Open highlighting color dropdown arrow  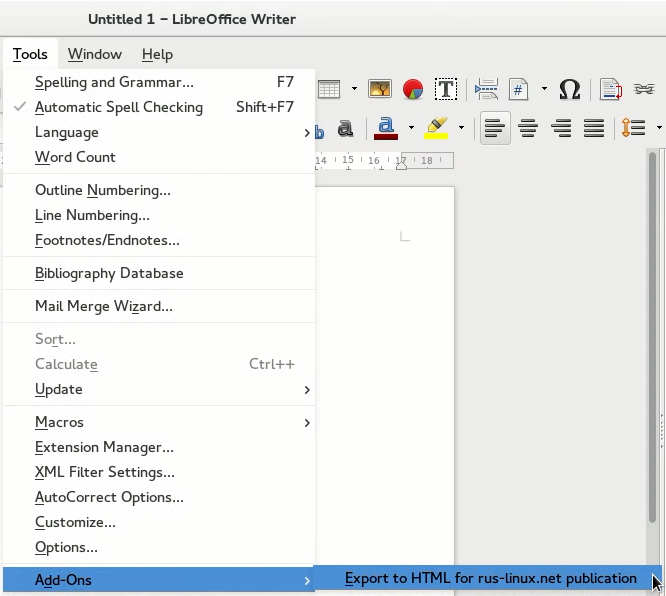coord(461,127)
